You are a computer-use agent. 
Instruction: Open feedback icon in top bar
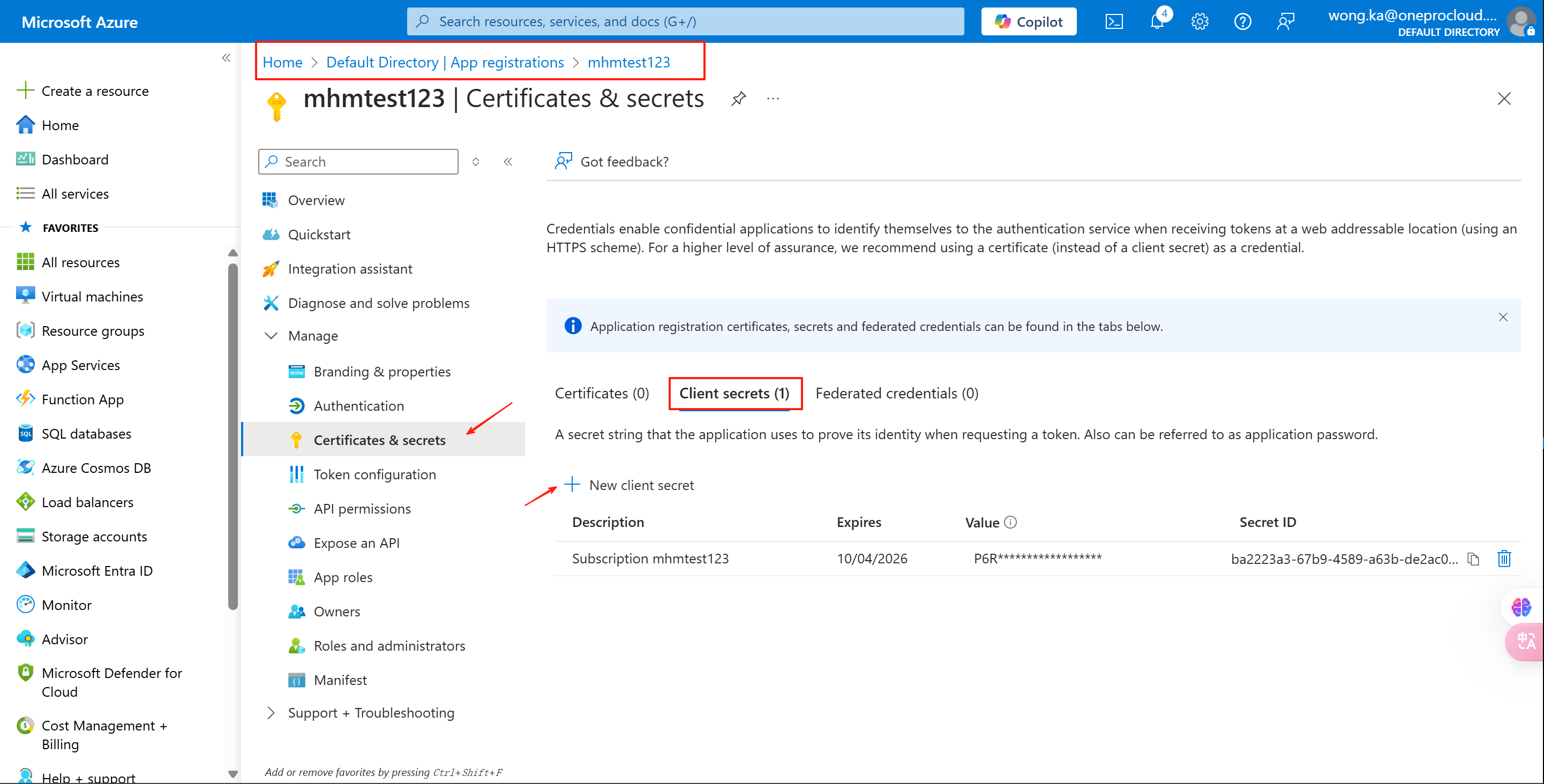click(1286, 22)
